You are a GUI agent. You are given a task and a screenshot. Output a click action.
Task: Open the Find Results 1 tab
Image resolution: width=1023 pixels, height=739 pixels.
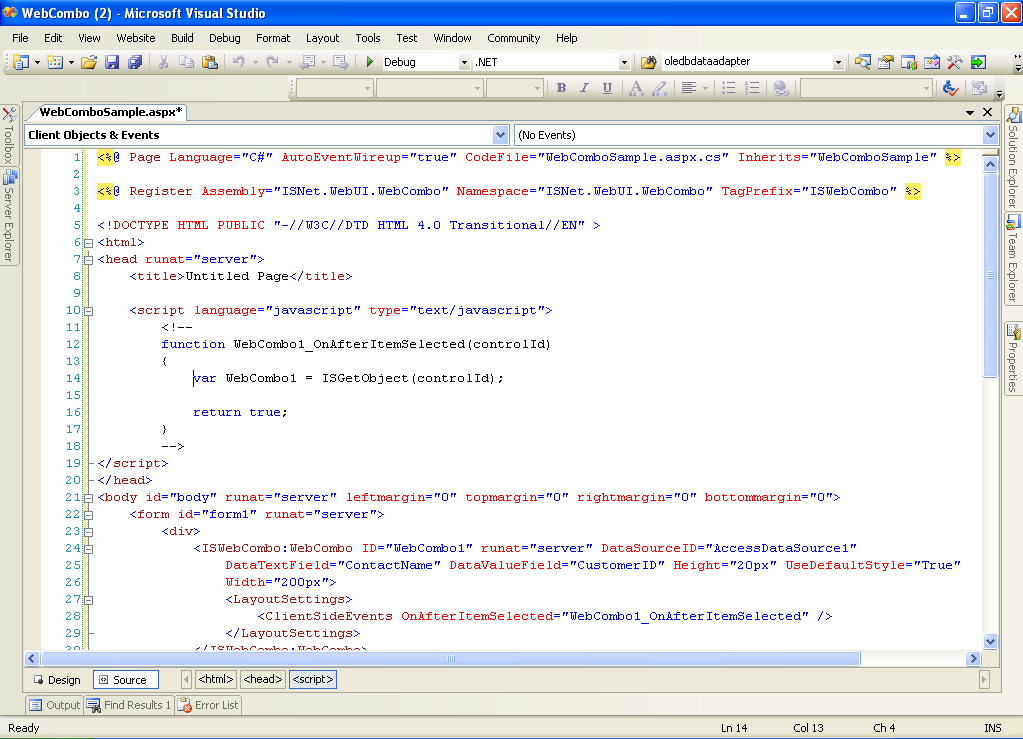(x=129, y=705)
